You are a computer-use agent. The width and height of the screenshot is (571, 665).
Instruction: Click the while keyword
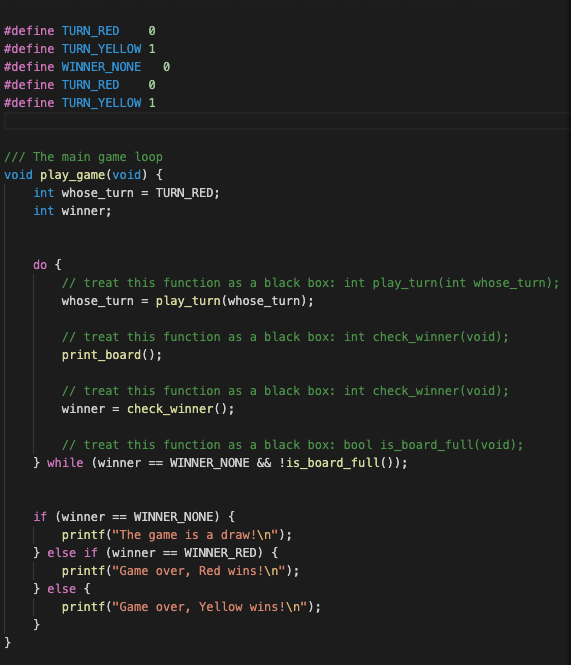click(65, 463)
